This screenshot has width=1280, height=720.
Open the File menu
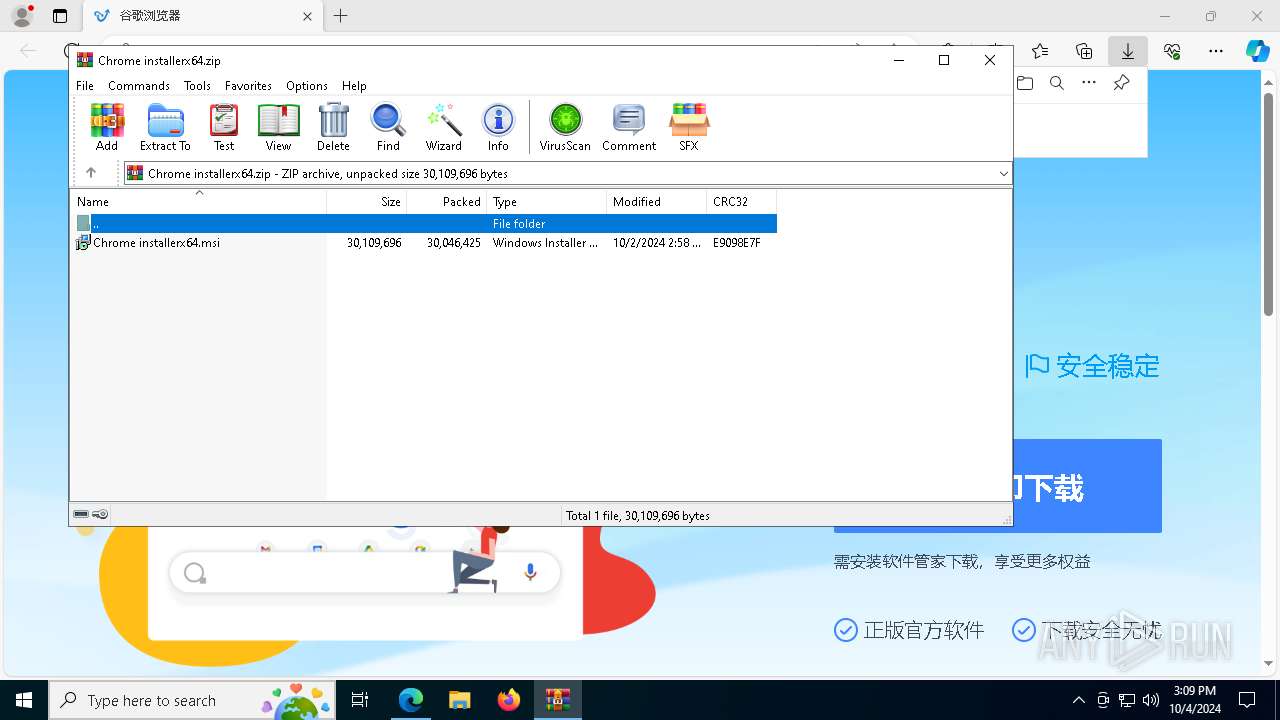(85, 86)
